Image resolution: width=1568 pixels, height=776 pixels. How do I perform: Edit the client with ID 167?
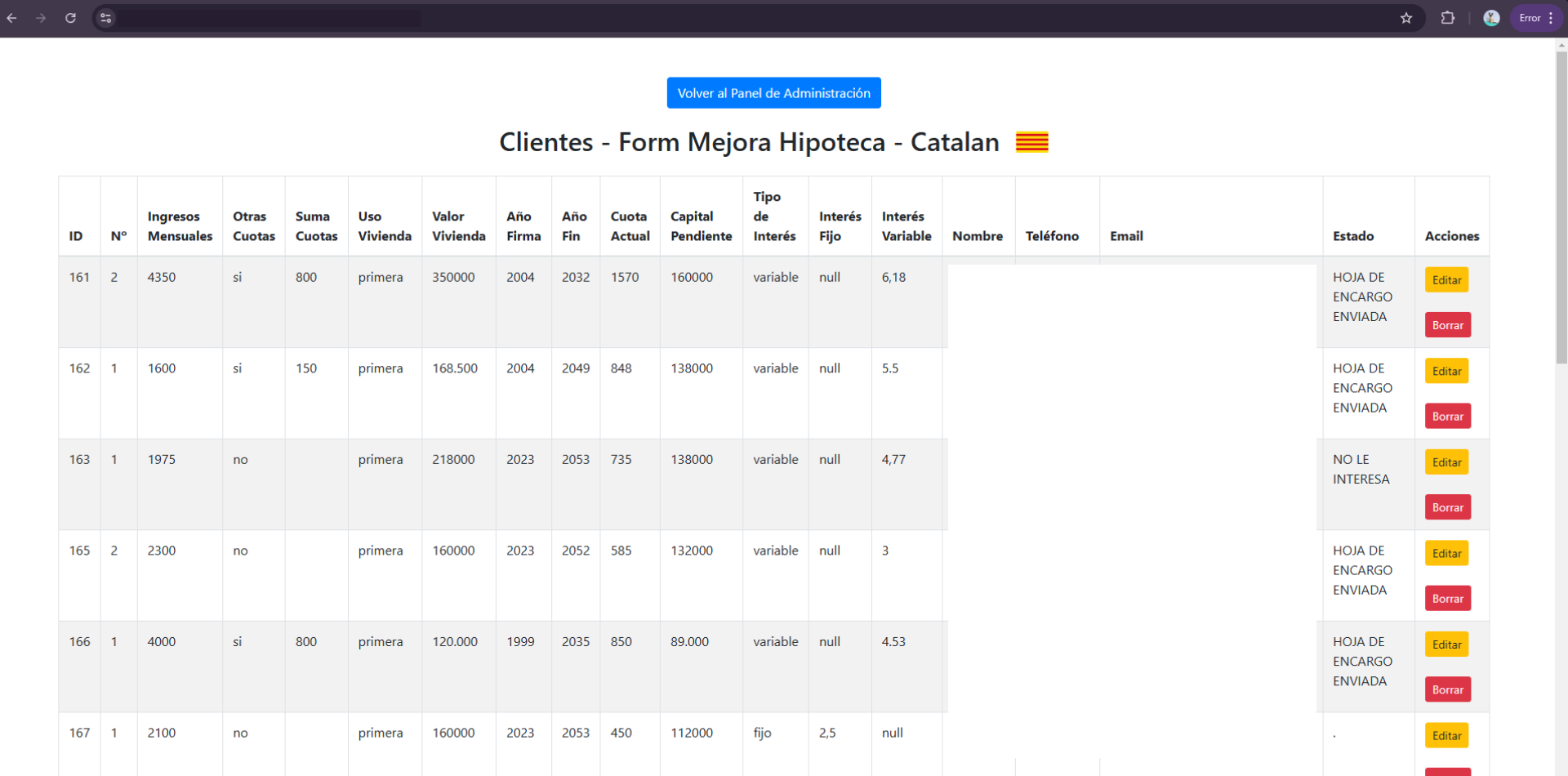pos(1446,735)
